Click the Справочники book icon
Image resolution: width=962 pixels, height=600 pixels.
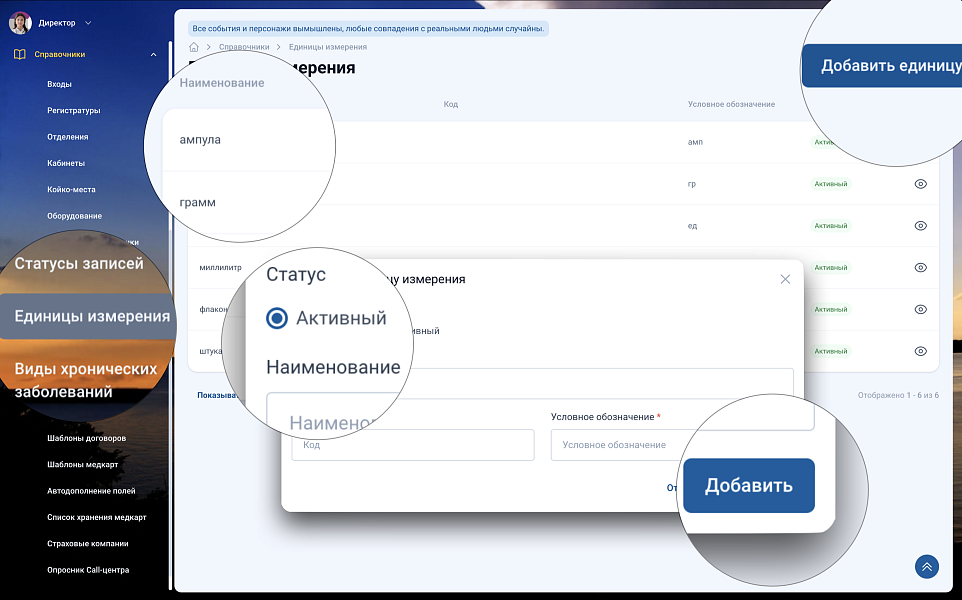20,55
